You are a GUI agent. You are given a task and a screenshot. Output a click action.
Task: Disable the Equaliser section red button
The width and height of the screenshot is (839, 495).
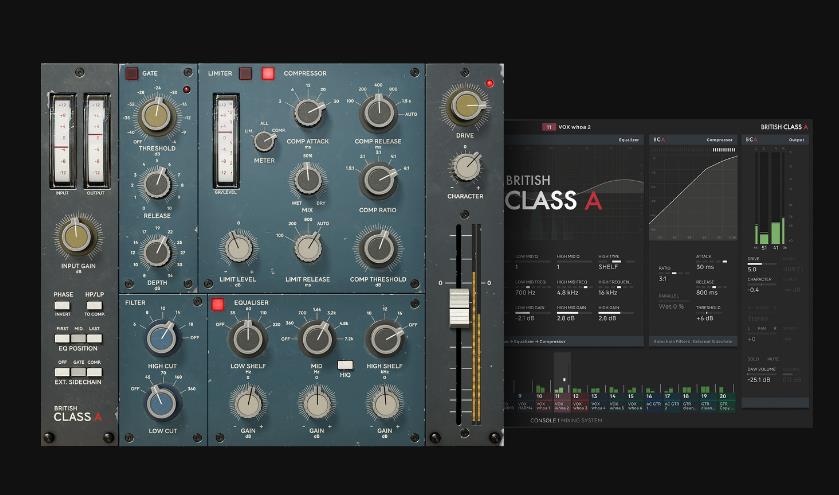[217, 304]
